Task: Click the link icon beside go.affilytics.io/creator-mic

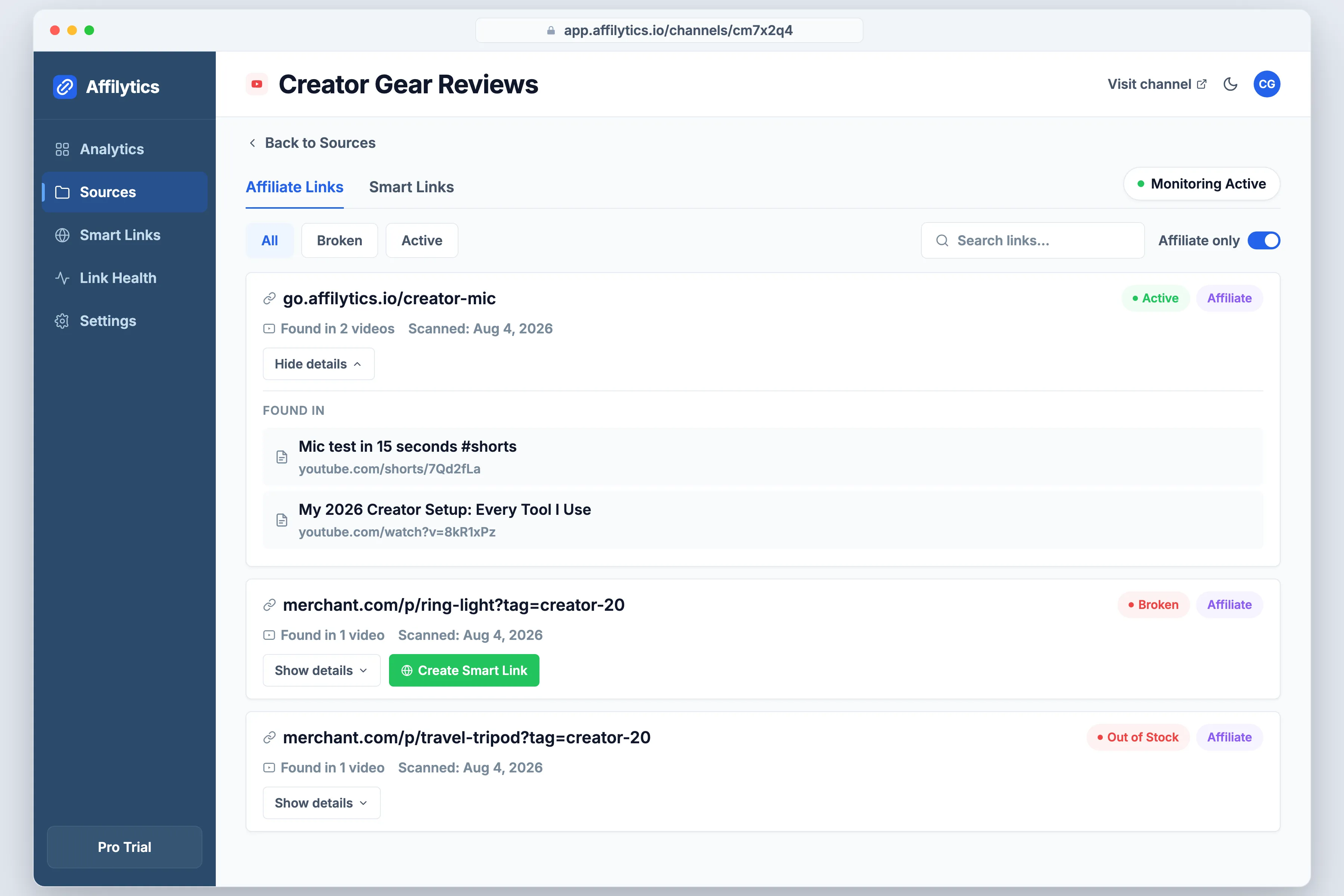Action: coord(270,298)
